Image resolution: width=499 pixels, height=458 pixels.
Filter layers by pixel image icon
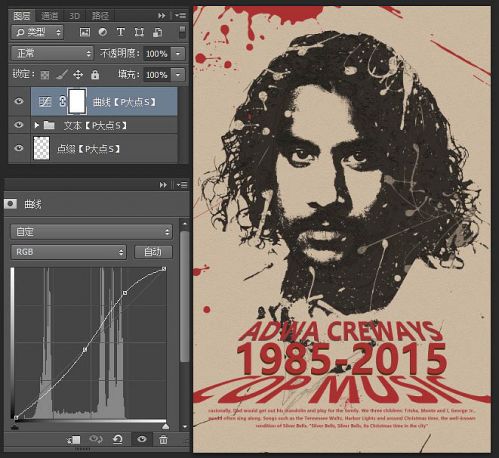click(x=85, y=32)
